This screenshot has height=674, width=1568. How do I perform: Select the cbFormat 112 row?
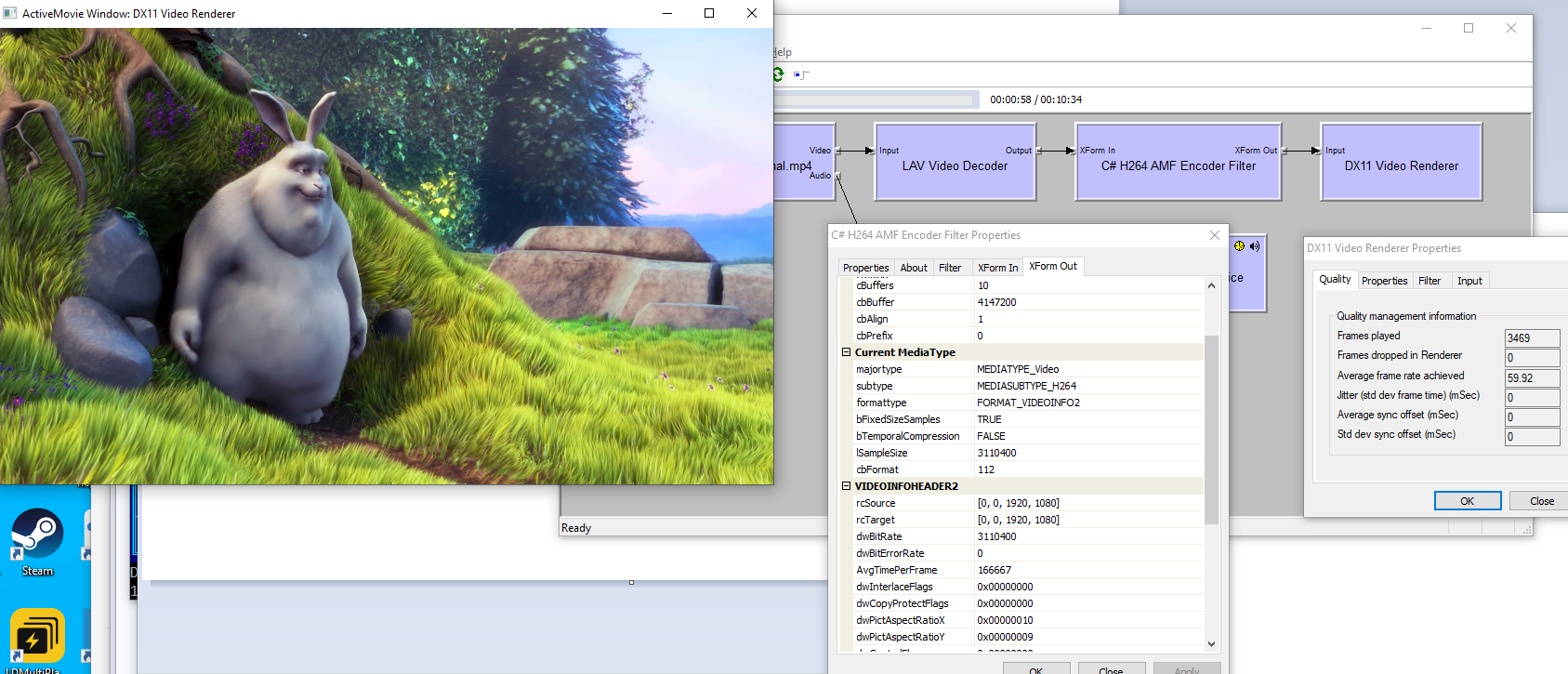pyautogui.click(x=1028, y=469)
